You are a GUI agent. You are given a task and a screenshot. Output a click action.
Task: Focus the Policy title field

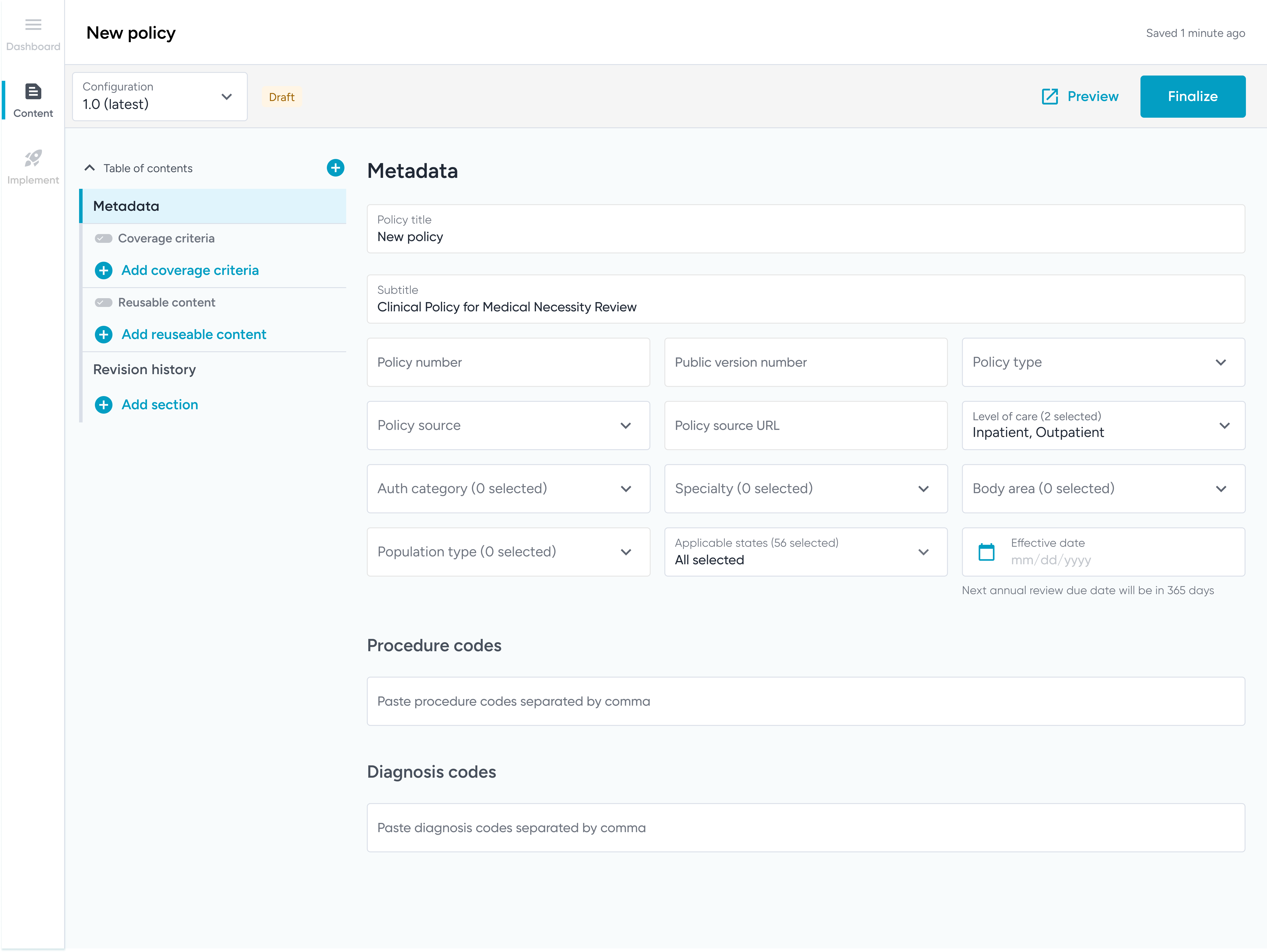coord(806,229)
